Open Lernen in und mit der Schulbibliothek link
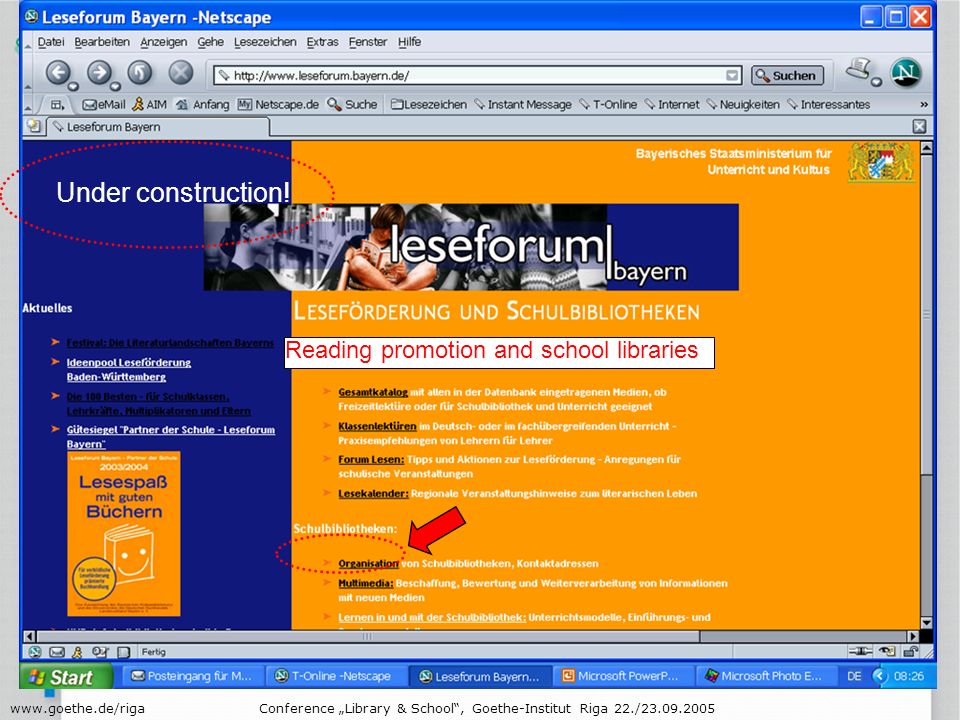960x720 pixels. (x=432, y=617)
